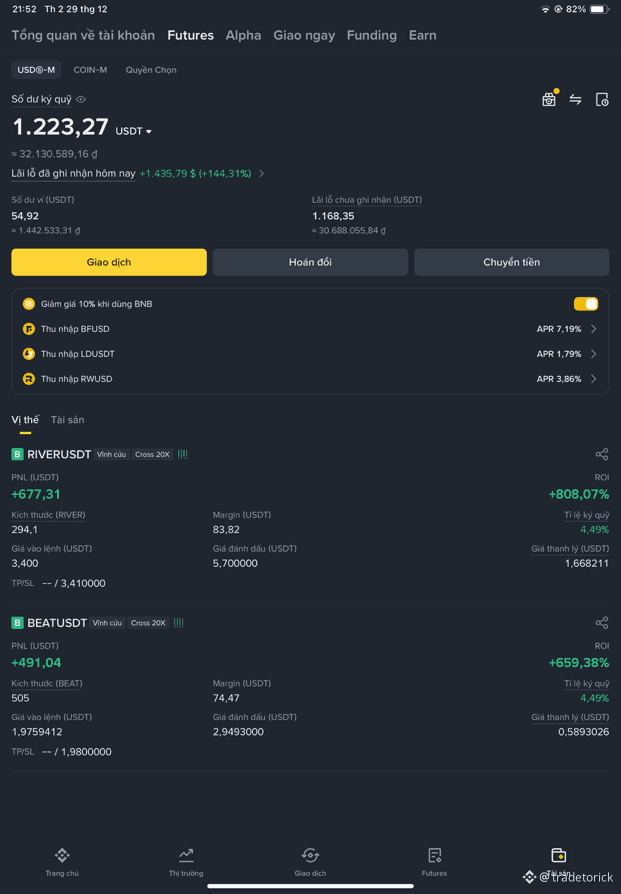Viewport: 621px width, 894px height.
Task: Expand Thu nhập BFUSD APR details
Action: 594,329
